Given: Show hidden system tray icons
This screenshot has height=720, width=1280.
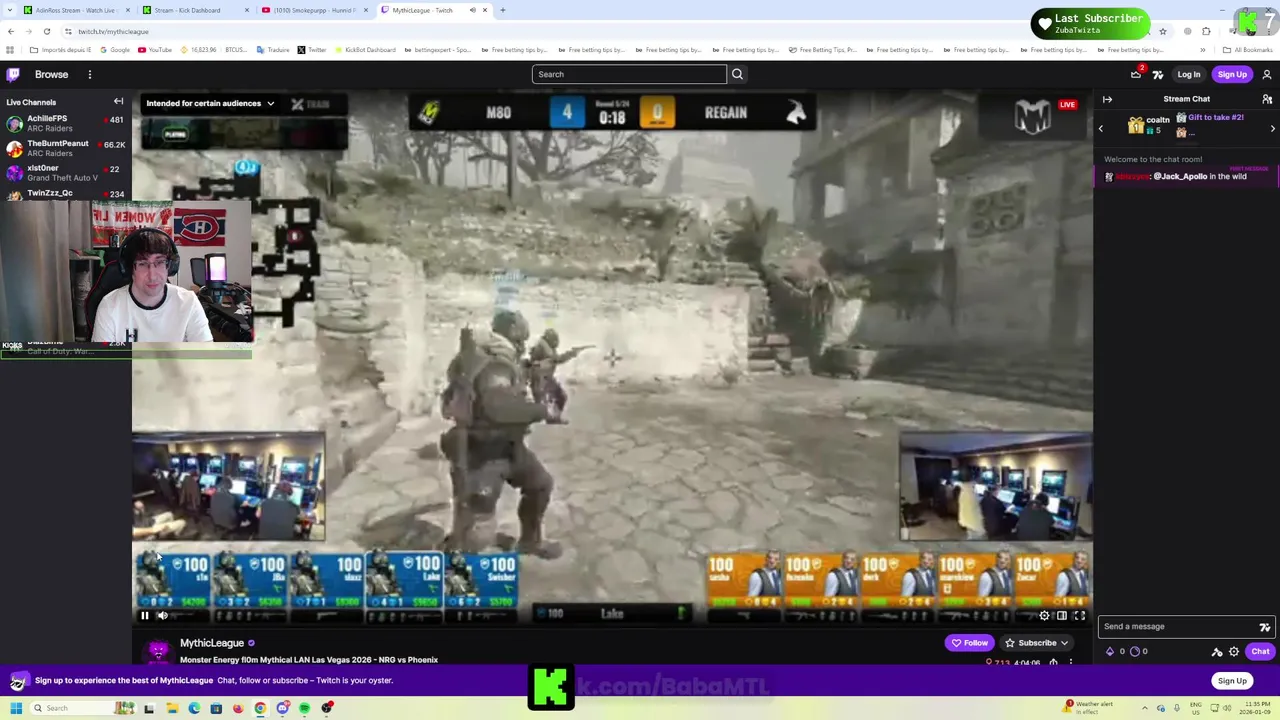Looking at the screenshot, I should click(1144, 708).
